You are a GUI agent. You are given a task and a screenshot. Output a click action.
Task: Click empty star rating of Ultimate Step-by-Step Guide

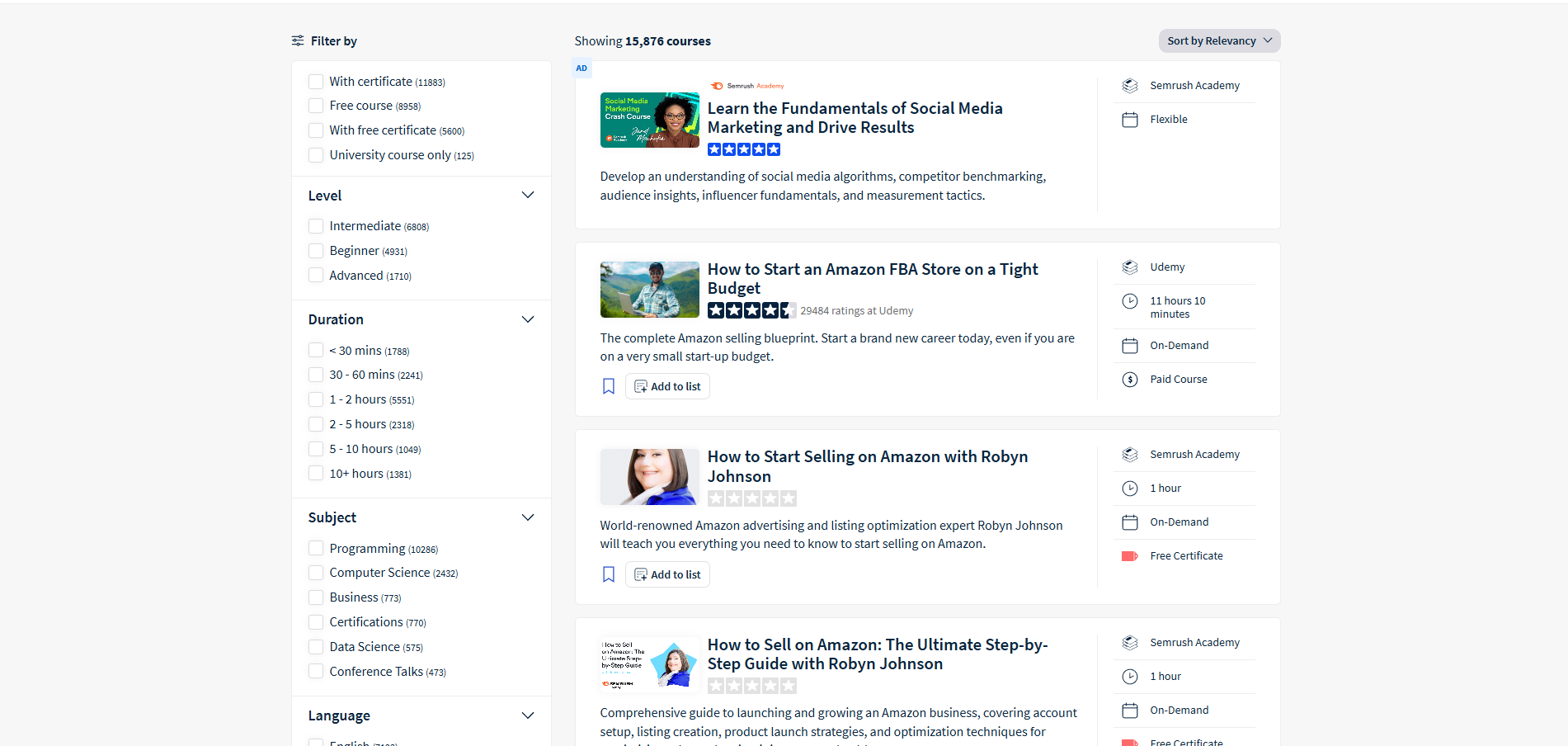point(751,686)
